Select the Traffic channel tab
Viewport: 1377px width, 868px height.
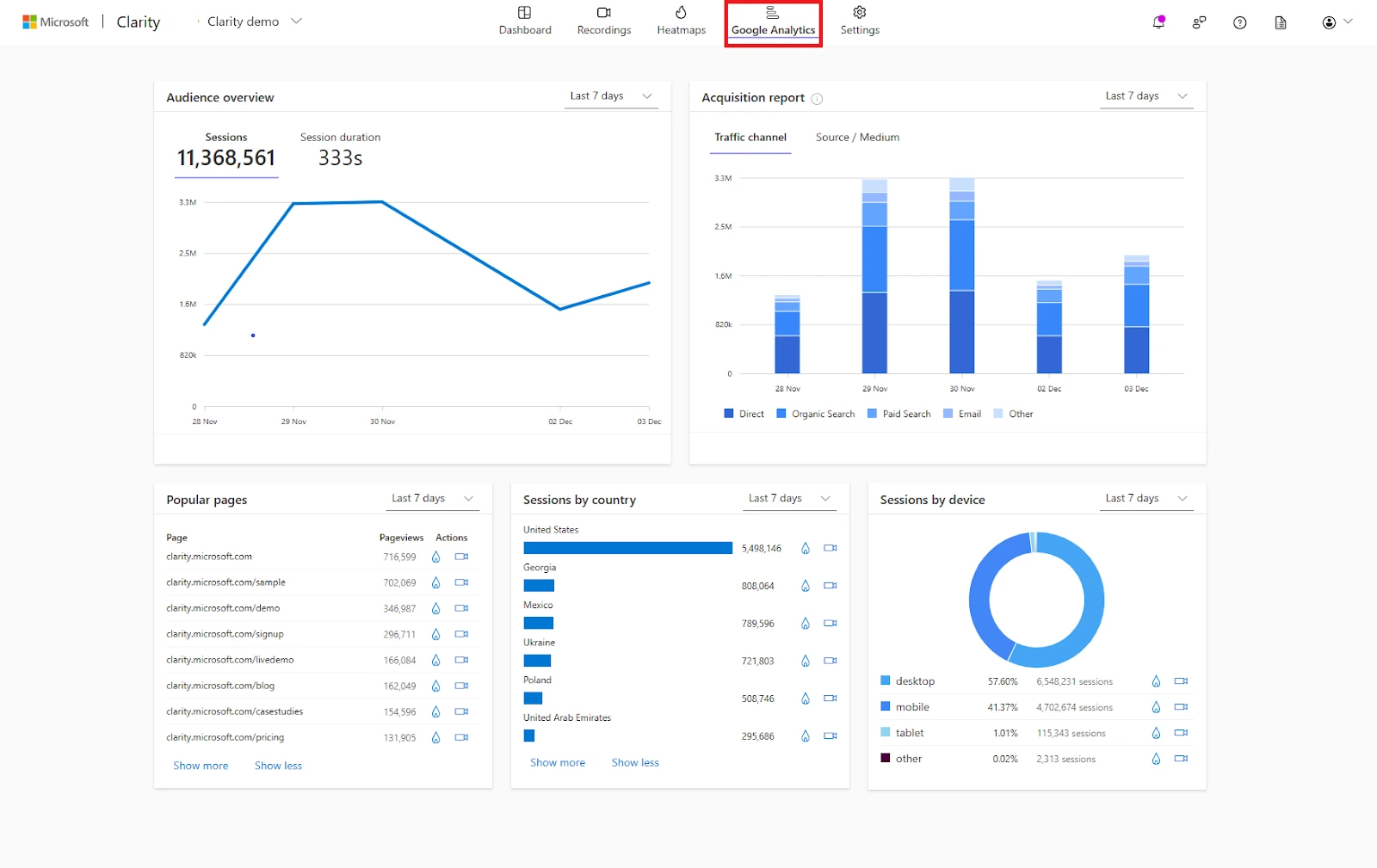[x=750, y=137]
